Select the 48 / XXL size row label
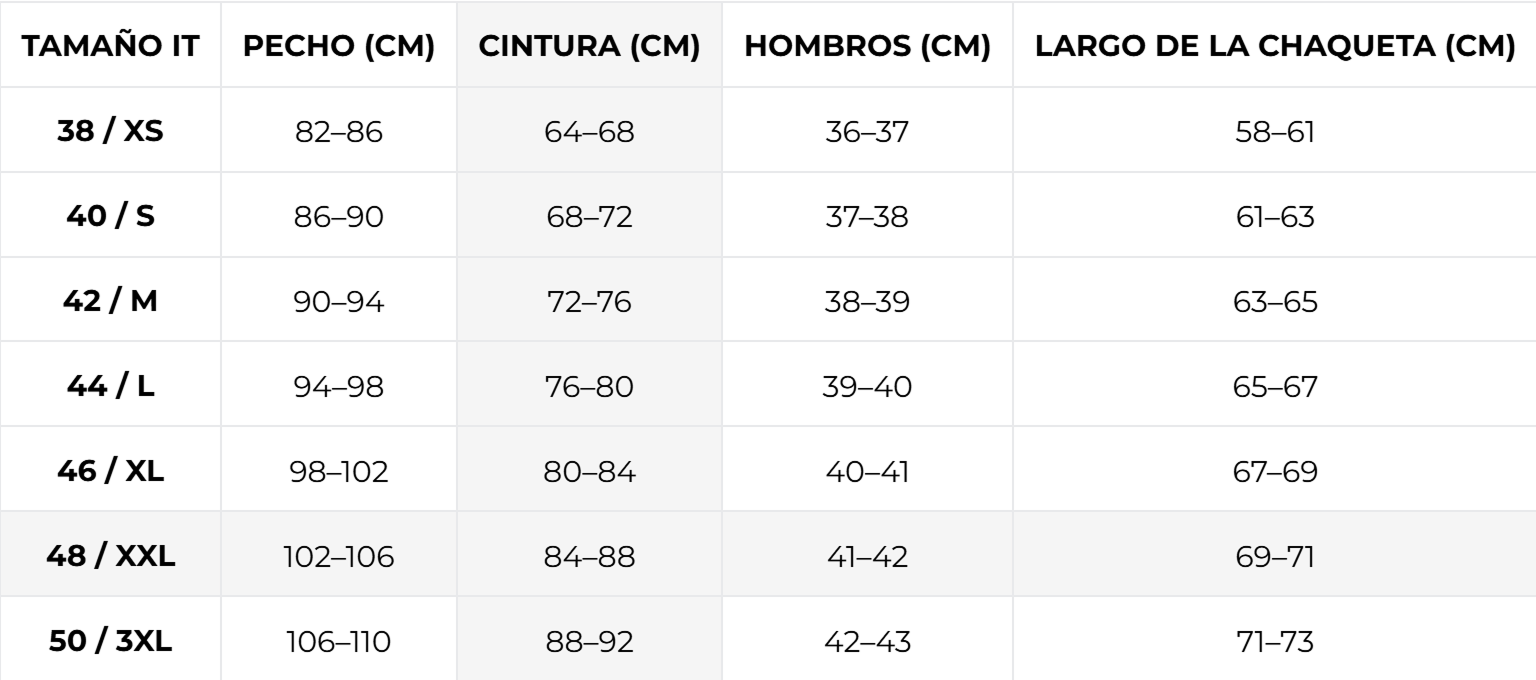The image size is (1536, 680). tap(111, 556)
